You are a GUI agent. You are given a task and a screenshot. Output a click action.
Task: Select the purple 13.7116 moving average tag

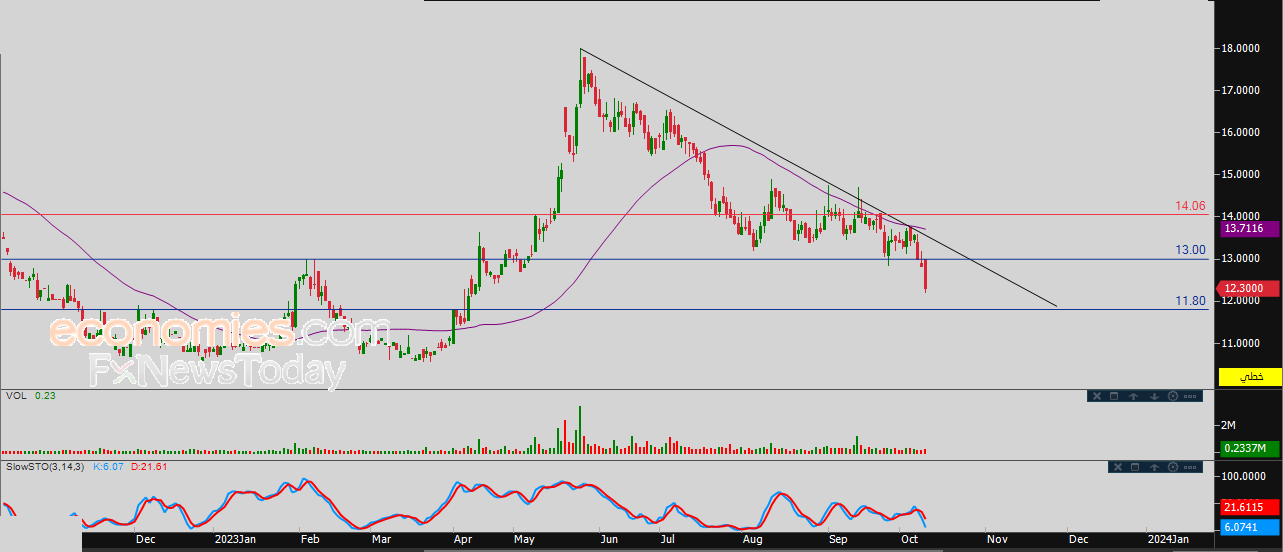click(1250, 229)
